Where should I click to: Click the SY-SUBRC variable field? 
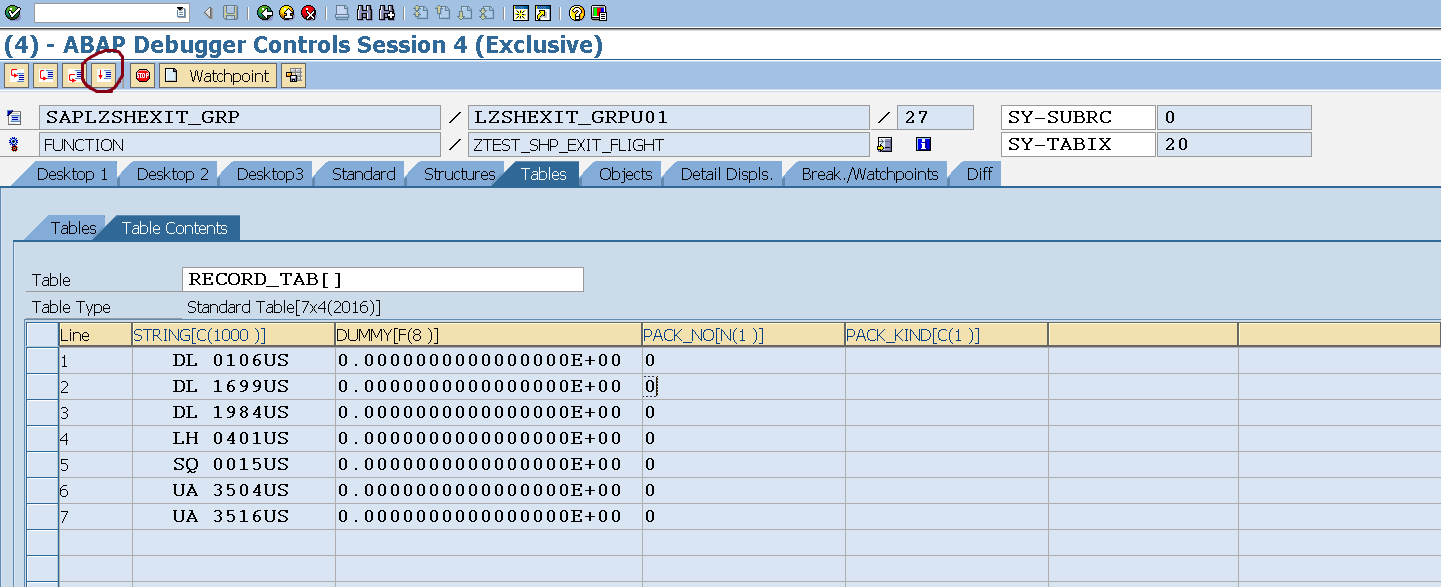[1078, 117]
